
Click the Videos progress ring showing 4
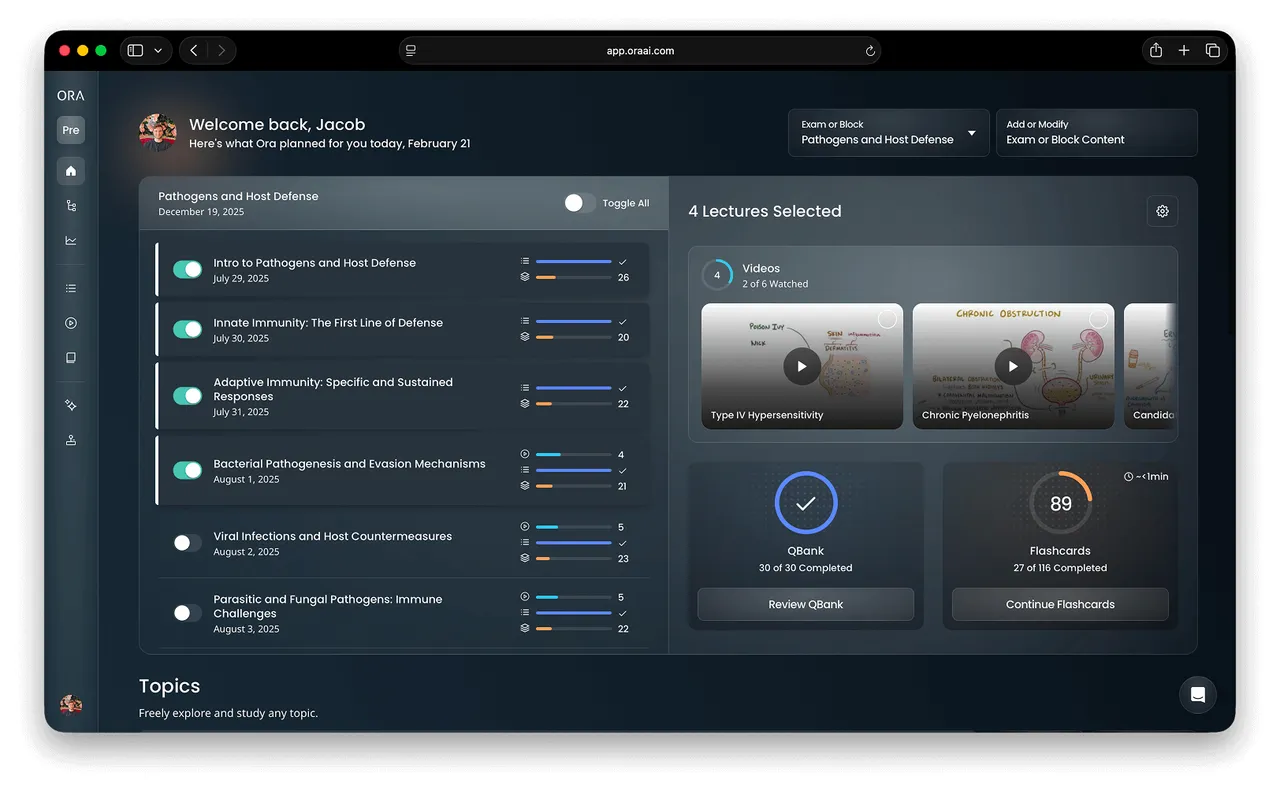click(717, 275)
